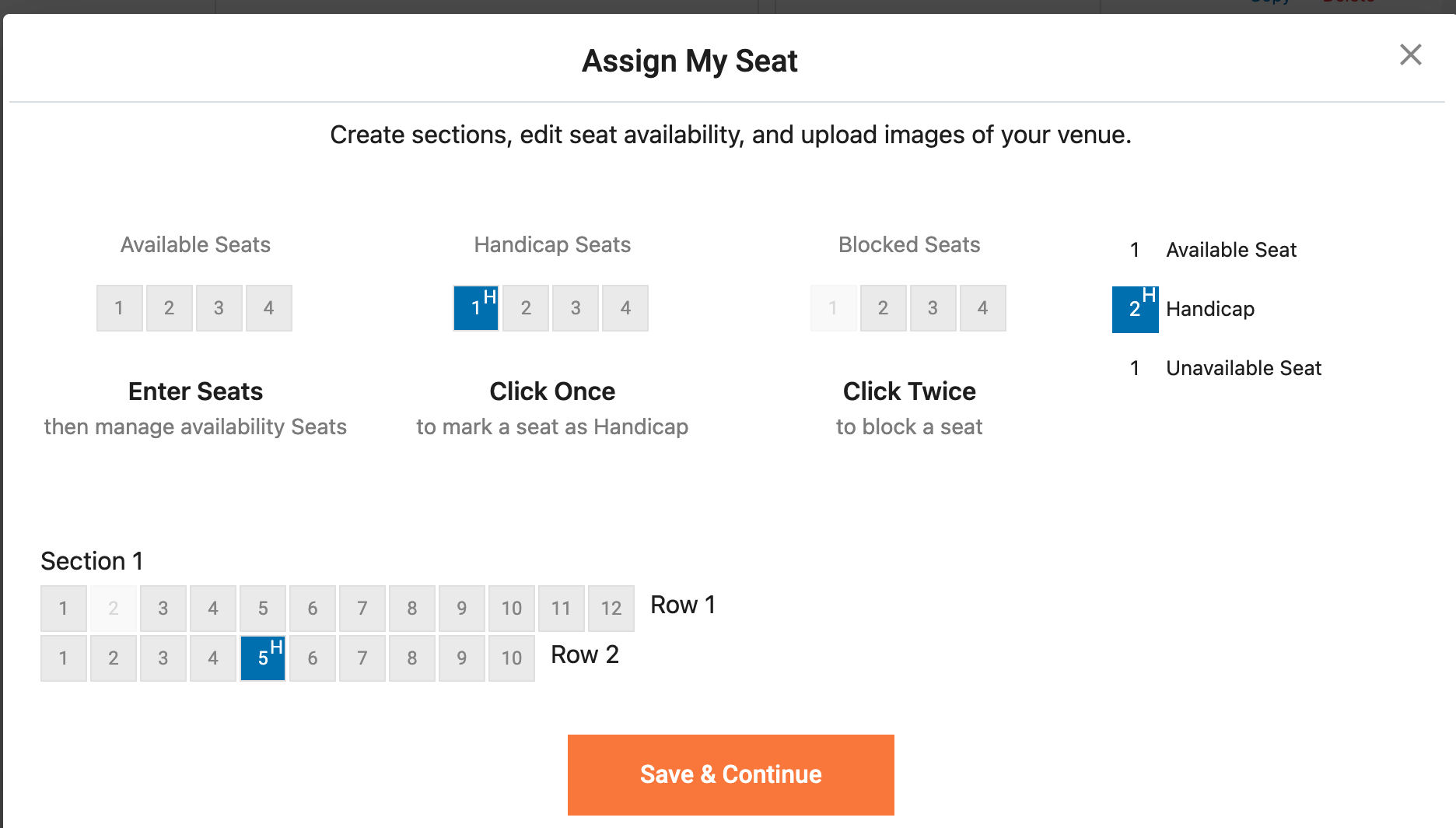Click seat 5 in Row 1
The height and width of the screenshot is (828, 1456).
coord(262,608)
